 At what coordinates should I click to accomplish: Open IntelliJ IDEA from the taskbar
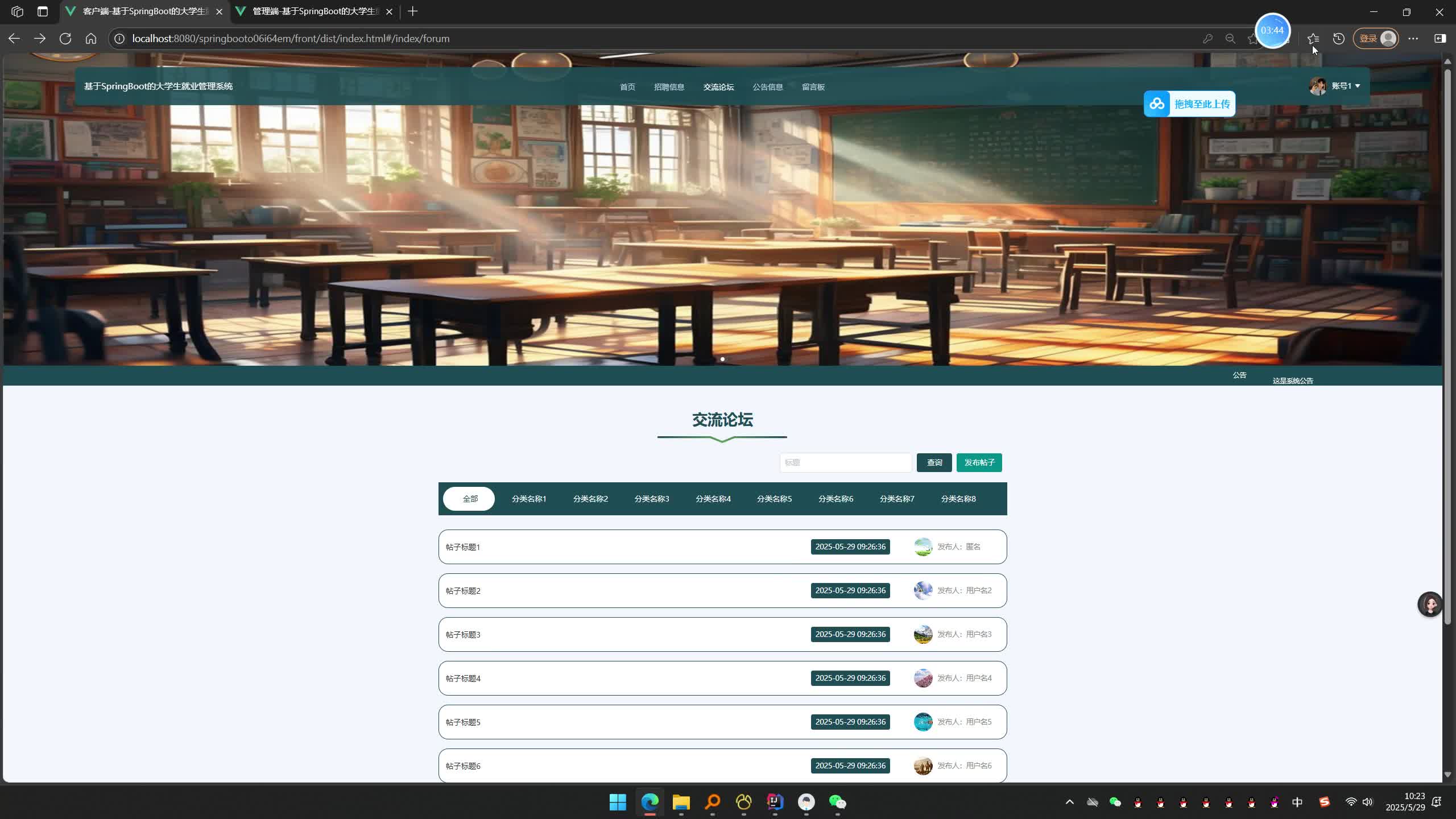775,803
